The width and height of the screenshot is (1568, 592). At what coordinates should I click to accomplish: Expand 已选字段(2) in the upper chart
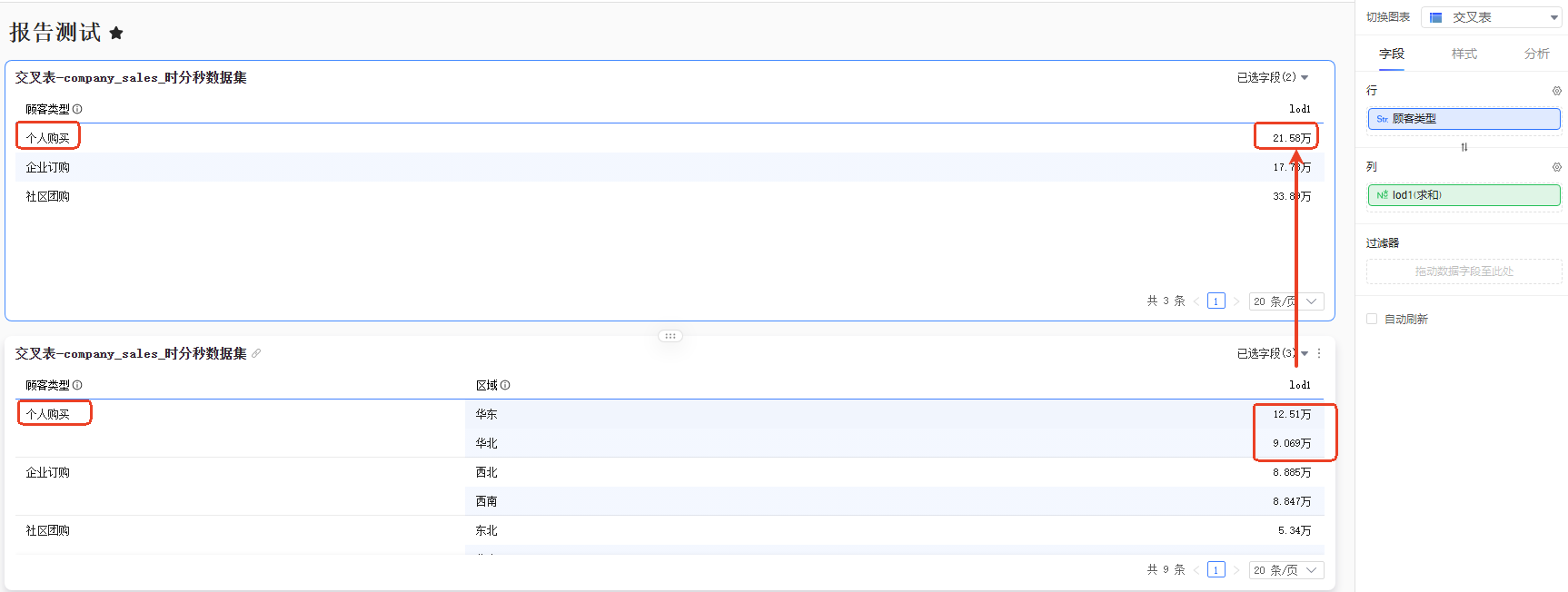coord(1272,77)
